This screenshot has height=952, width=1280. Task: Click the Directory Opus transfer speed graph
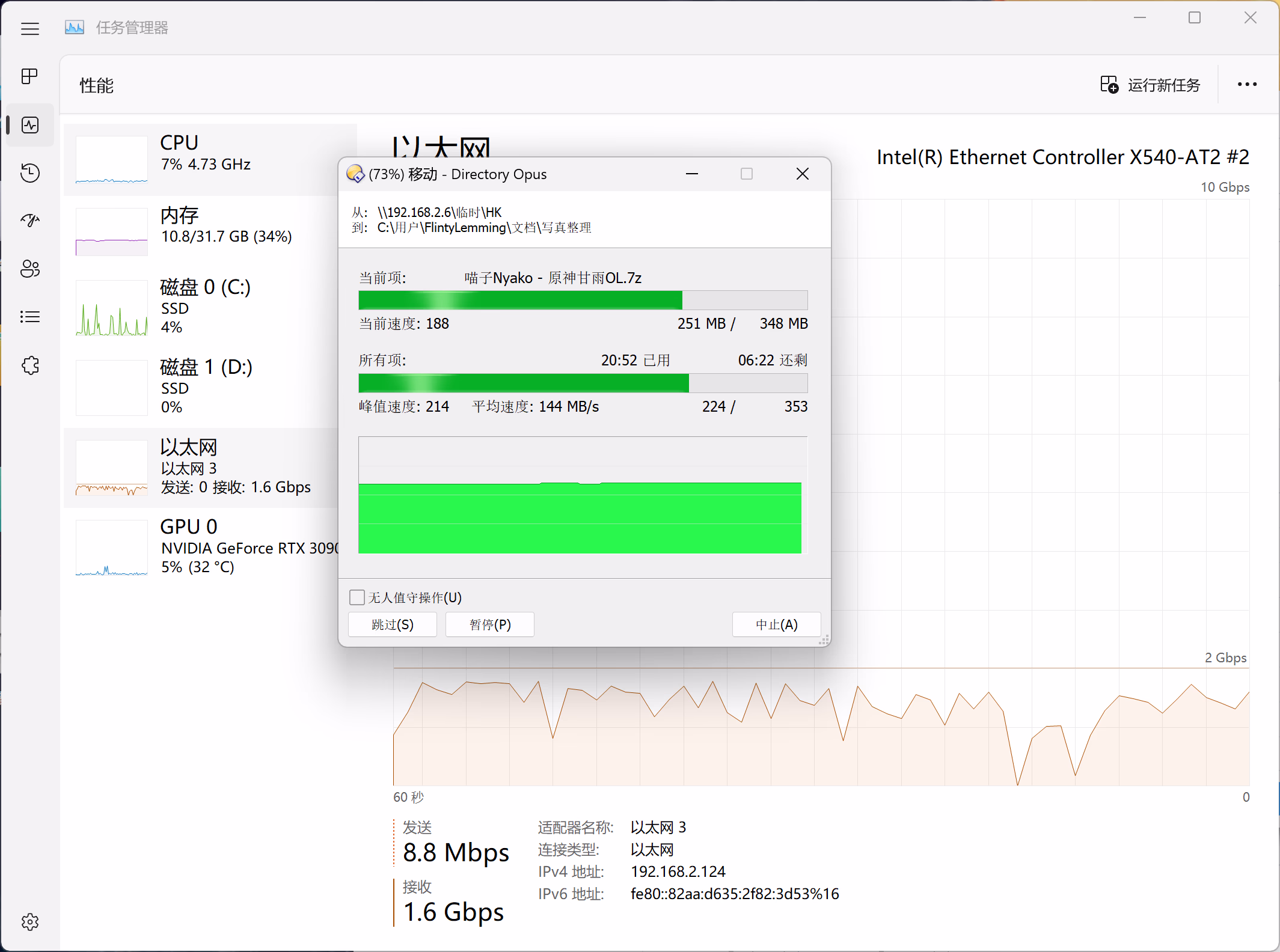point(583,495)
